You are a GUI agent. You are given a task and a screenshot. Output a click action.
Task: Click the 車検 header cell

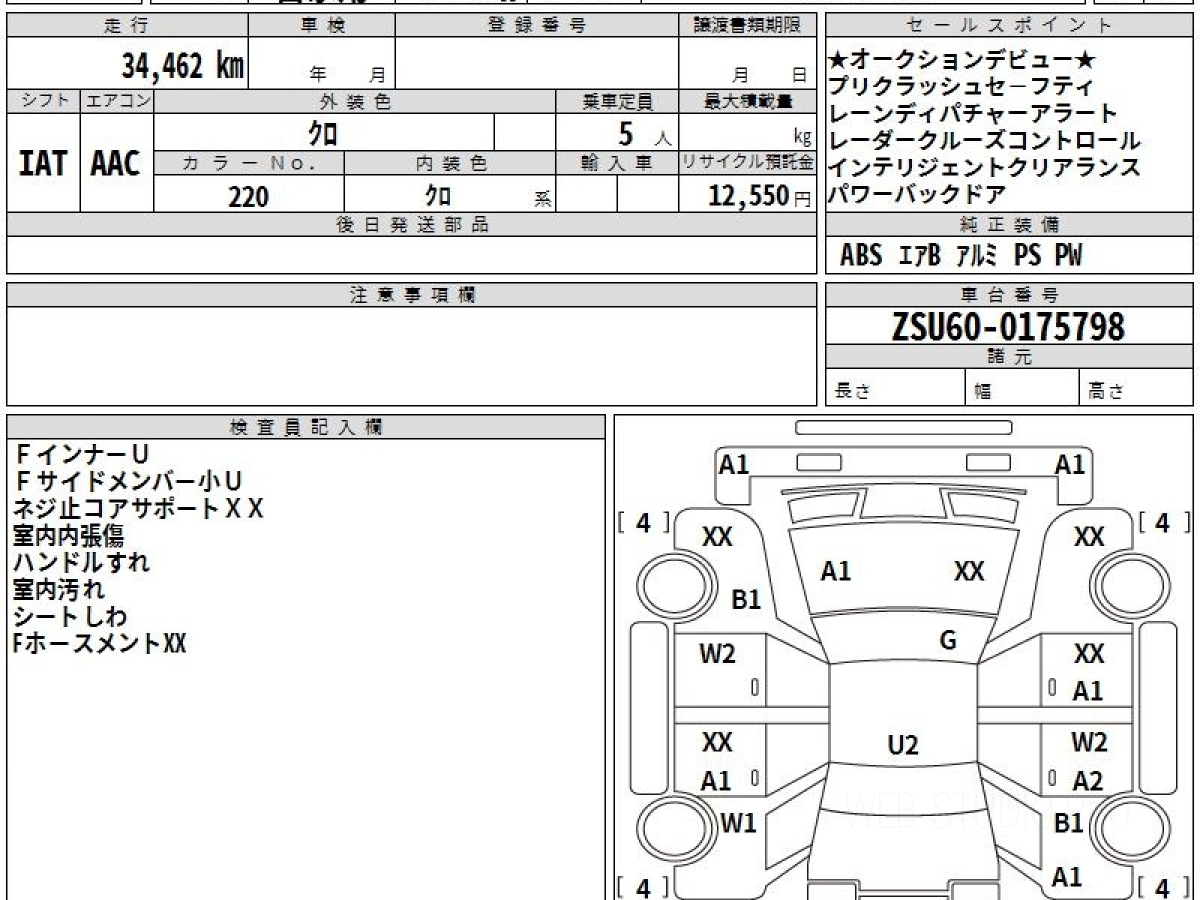point(322,26)
